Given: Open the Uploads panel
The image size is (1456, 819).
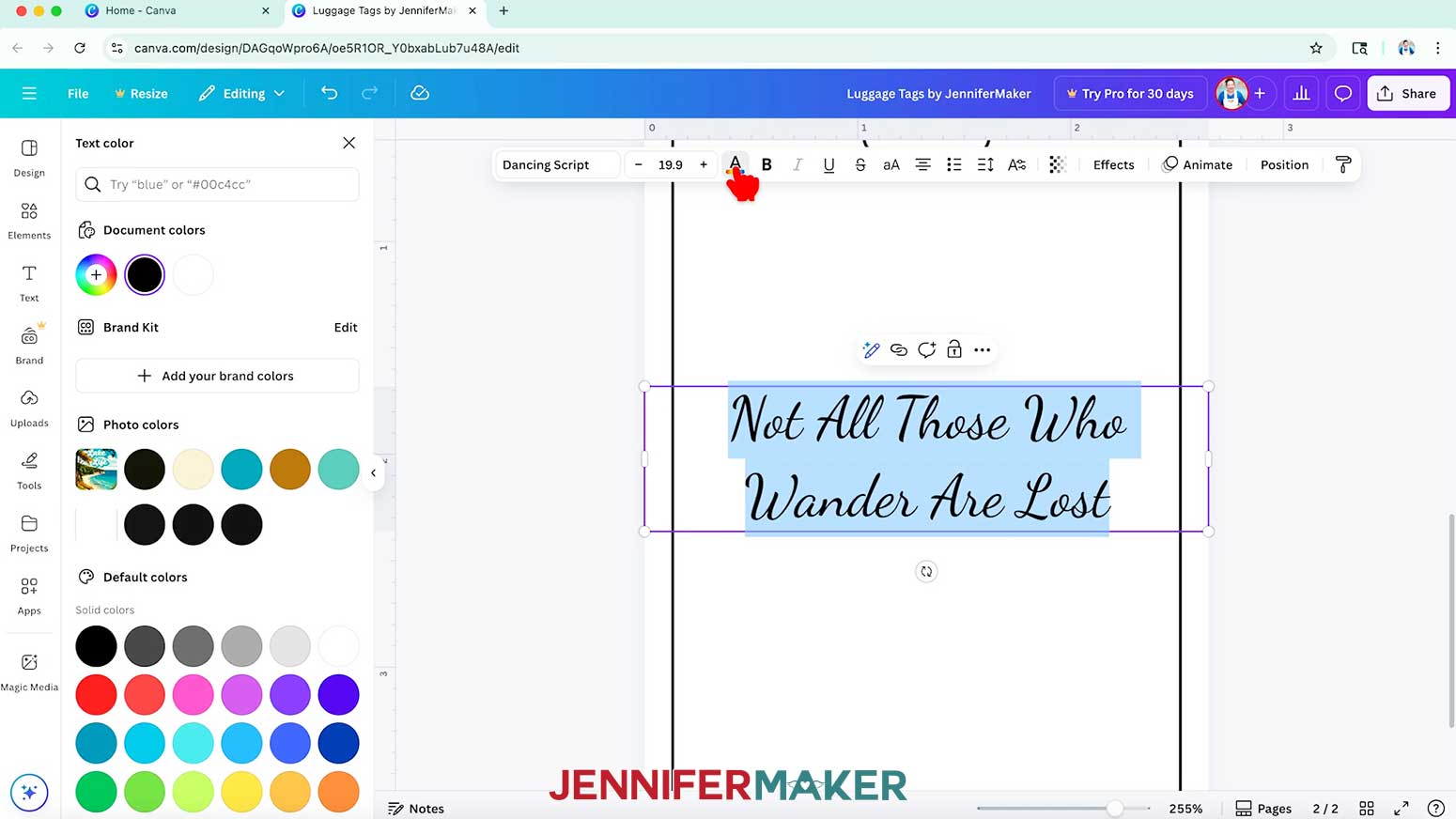Looking at the screenshot, I should (x=29, y=408).
